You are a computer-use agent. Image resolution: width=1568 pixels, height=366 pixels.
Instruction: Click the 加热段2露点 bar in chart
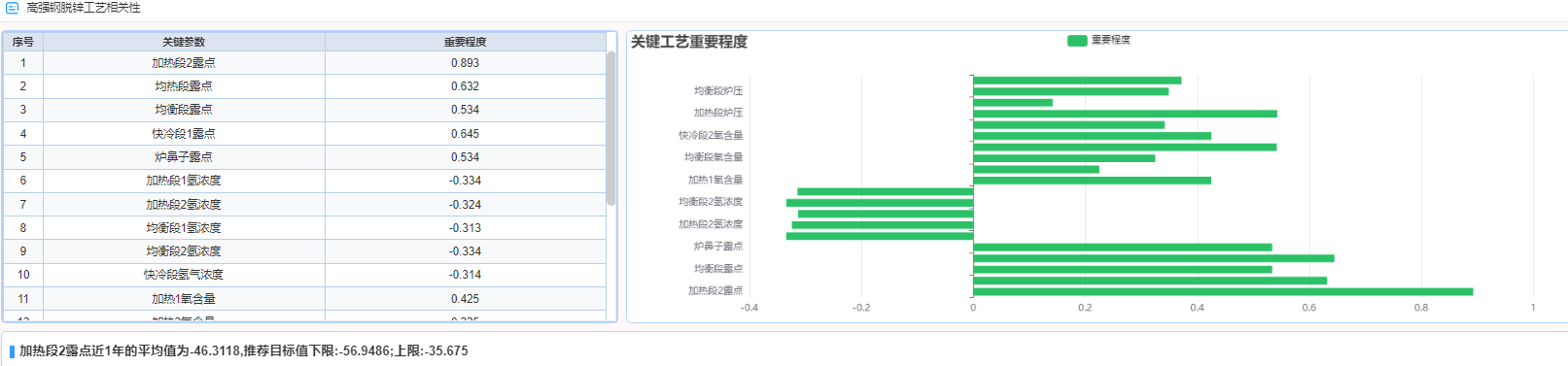pos(1223,291)
